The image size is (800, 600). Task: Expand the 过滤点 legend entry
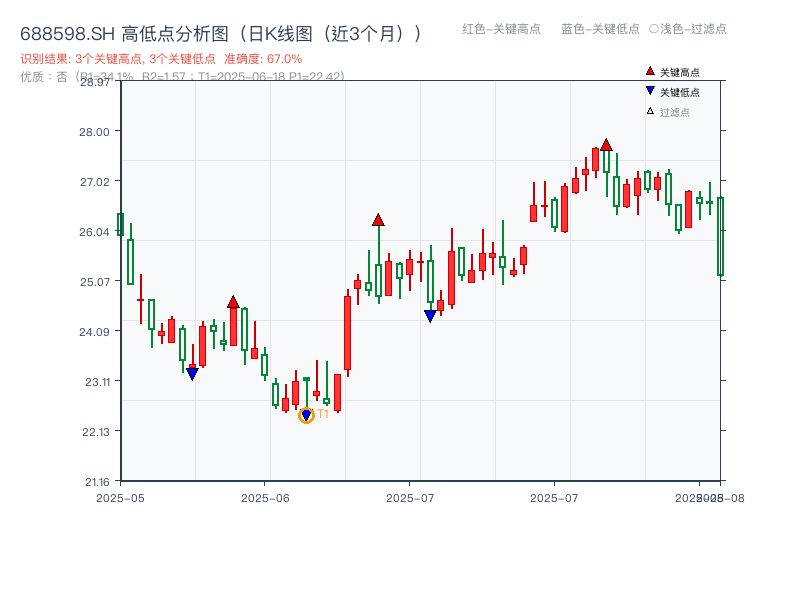point(668,111)
